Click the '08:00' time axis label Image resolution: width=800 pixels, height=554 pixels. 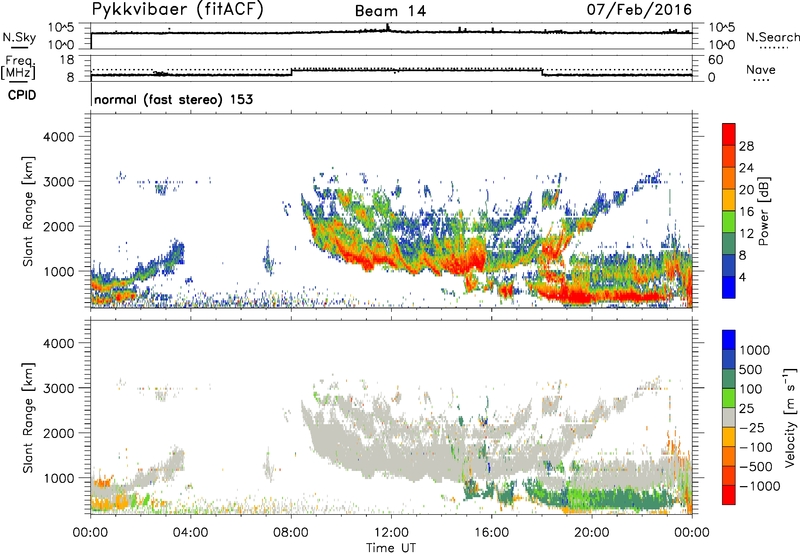(291, 533)
